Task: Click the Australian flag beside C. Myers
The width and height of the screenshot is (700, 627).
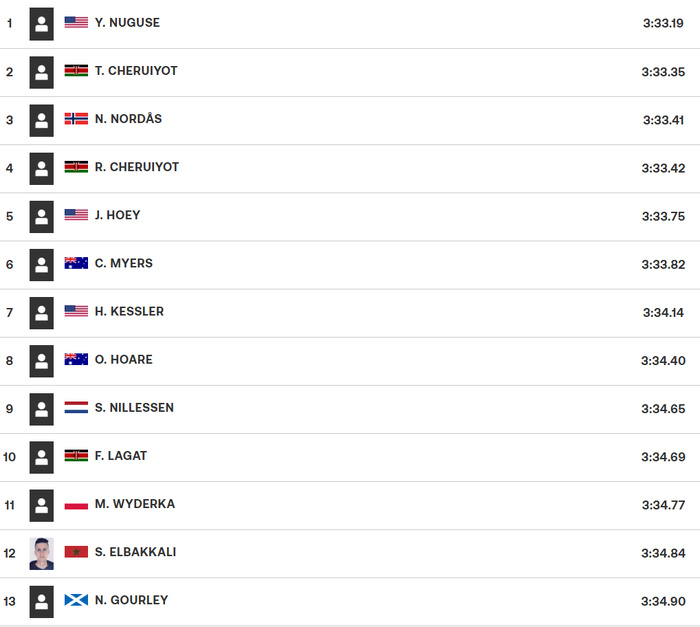Action: pyautogui.click(x=76, y=263)
